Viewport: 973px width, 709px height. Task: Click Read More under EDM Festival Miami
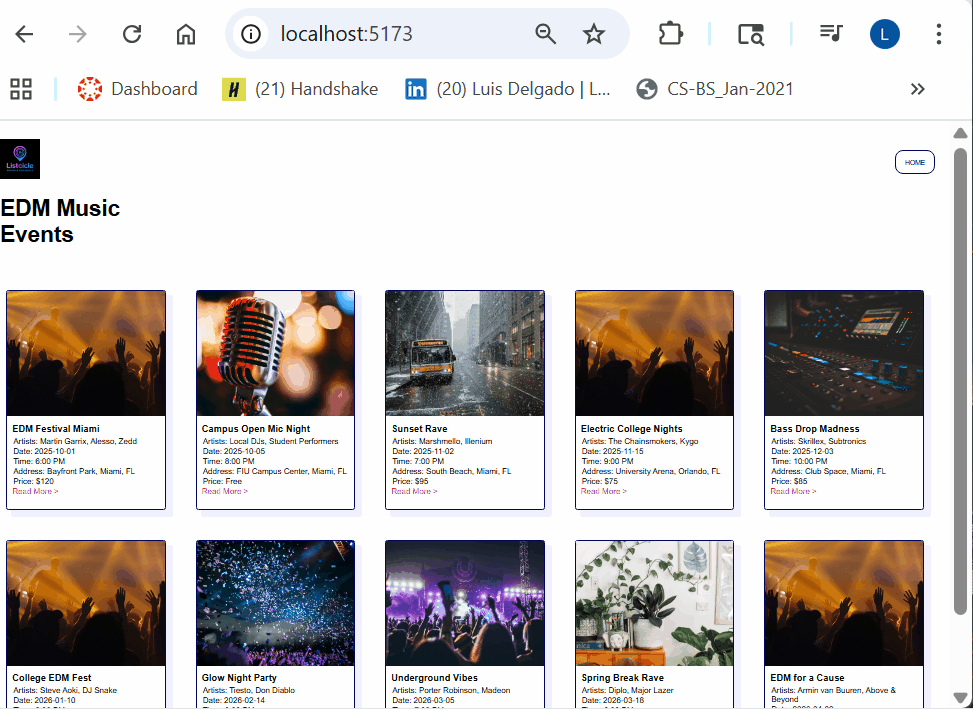point(35,491)
